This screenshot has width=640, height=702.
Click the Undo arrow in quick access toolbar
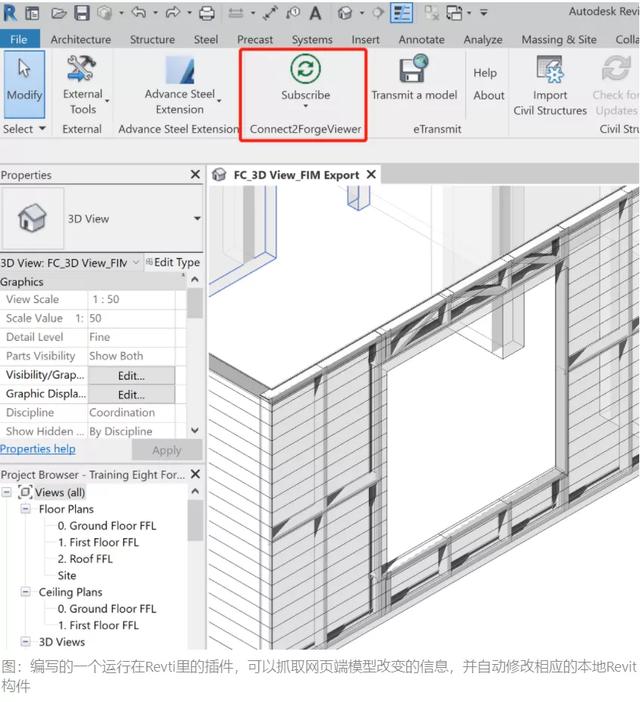(x=138, y=14)
